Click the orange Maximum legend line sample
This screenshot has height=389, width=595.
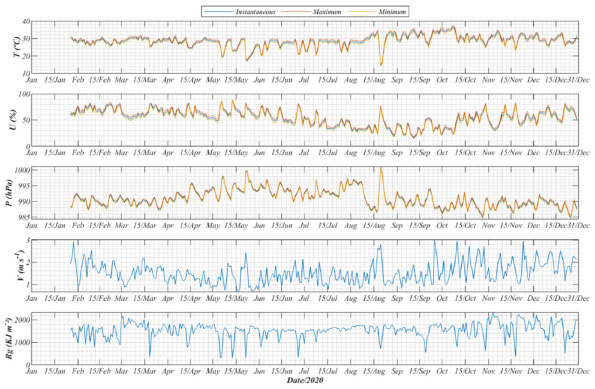click(296, 12)
